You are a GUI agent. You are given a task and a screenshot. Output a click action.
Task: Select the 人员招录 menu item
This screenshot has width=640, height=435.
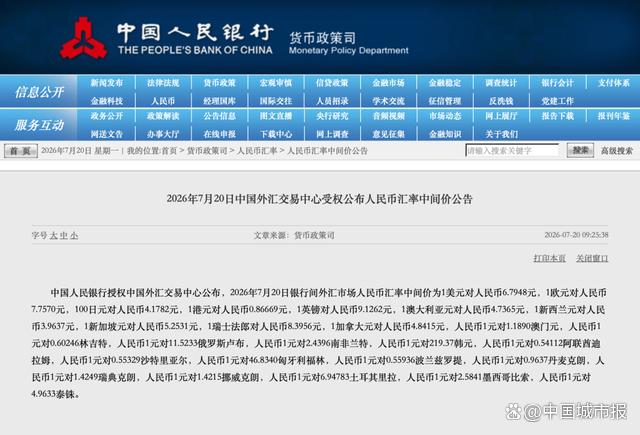tap(332, 101)
